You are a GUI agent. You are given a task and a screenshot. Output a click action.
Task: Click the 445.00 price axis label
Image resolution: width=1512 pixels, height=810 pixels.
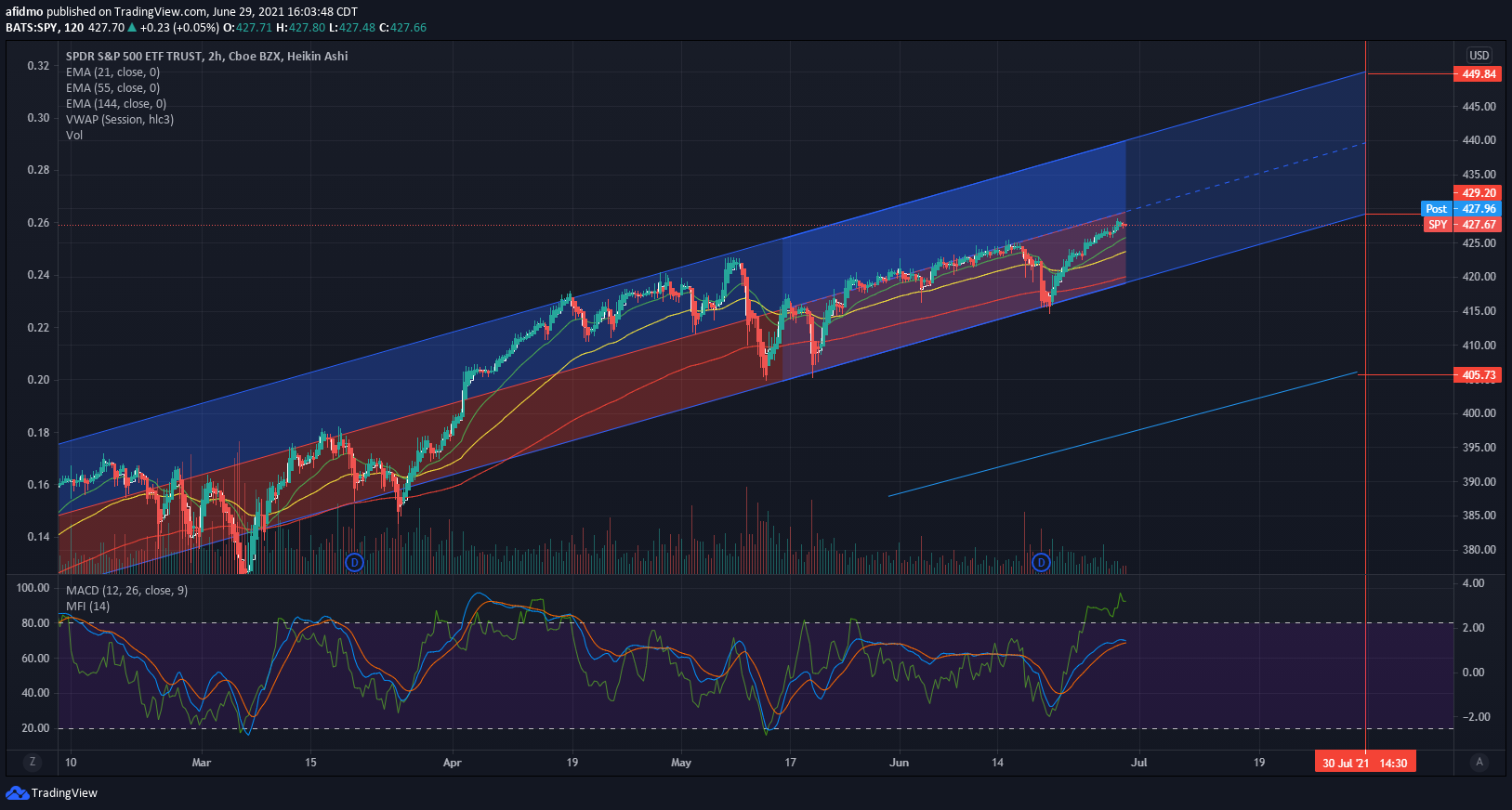[x=1479, y=106]
